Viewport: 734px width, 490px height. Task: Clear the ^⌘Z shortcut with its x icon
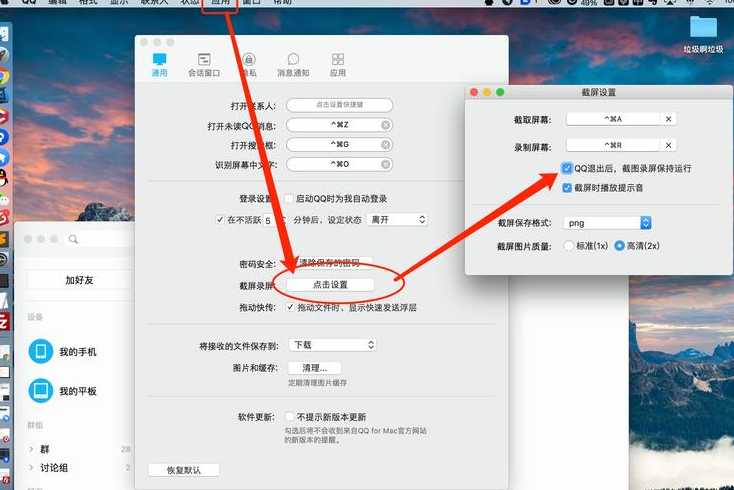click(386, 125)
